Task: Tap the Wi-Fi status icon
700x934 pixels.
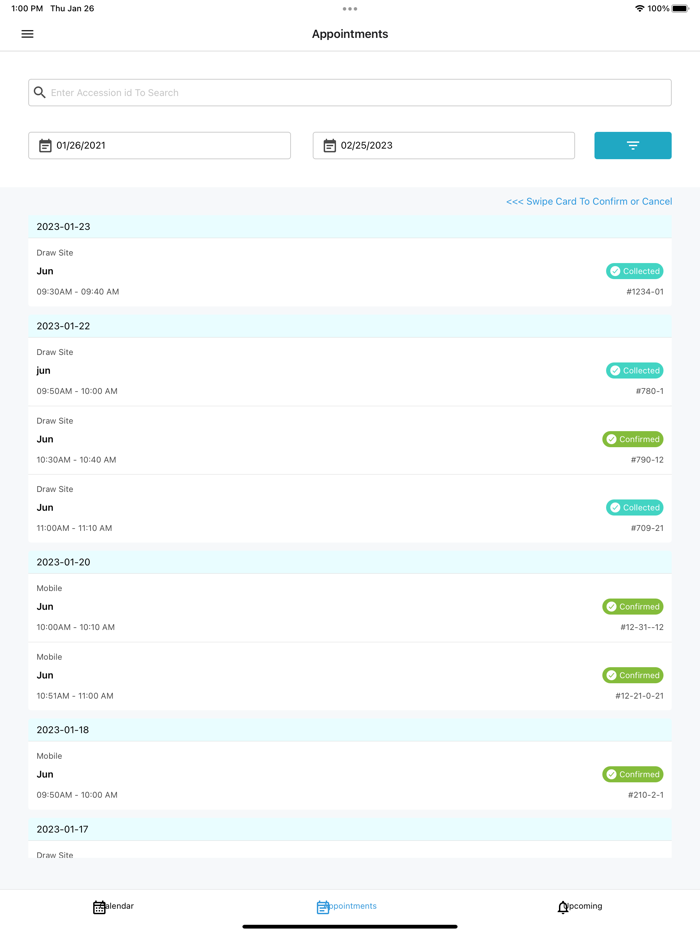Action: coord(639,8)
